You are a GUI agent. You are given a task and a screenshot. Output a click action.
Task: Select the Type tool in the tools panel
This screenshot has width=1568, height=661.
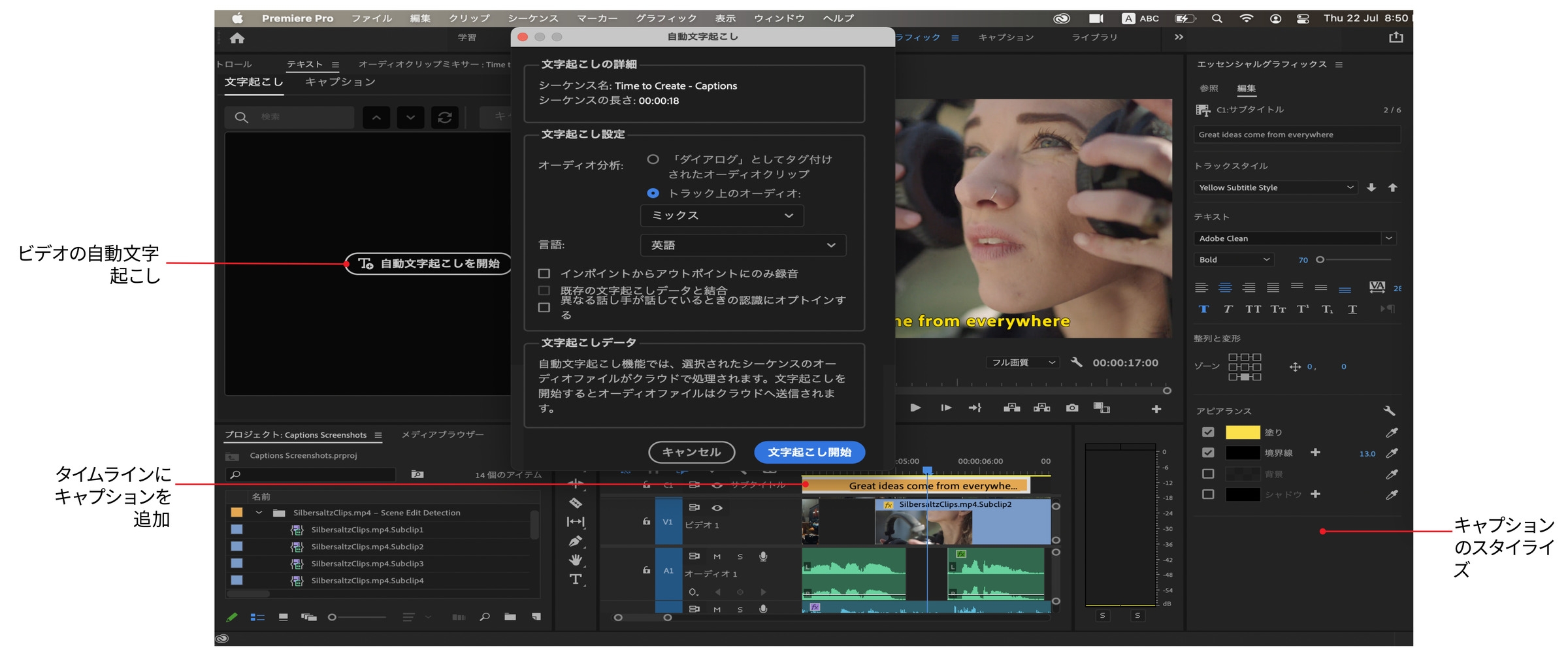pyautogui.click(x=576, y=579)
